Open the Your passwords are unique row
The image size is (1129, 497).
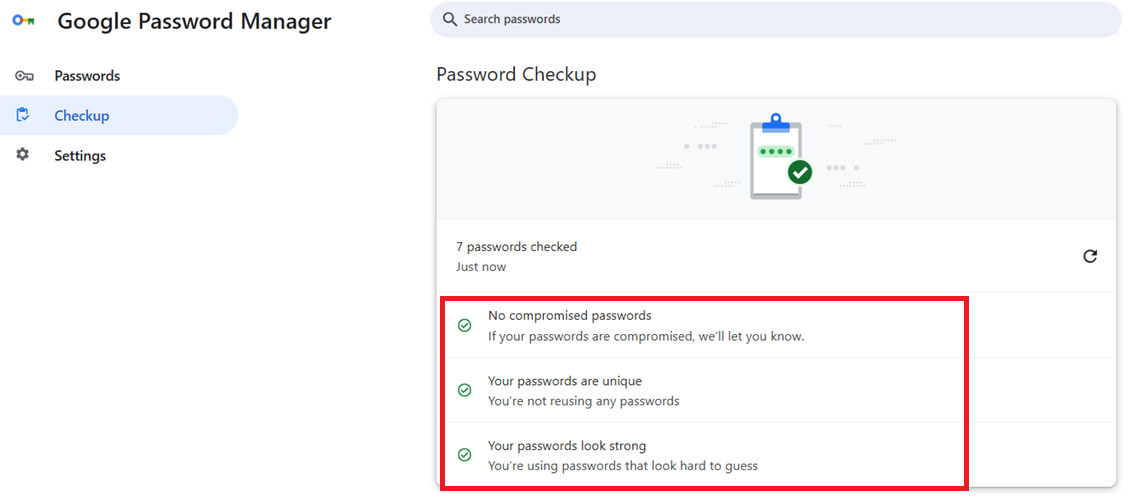(x=583, y=391)
